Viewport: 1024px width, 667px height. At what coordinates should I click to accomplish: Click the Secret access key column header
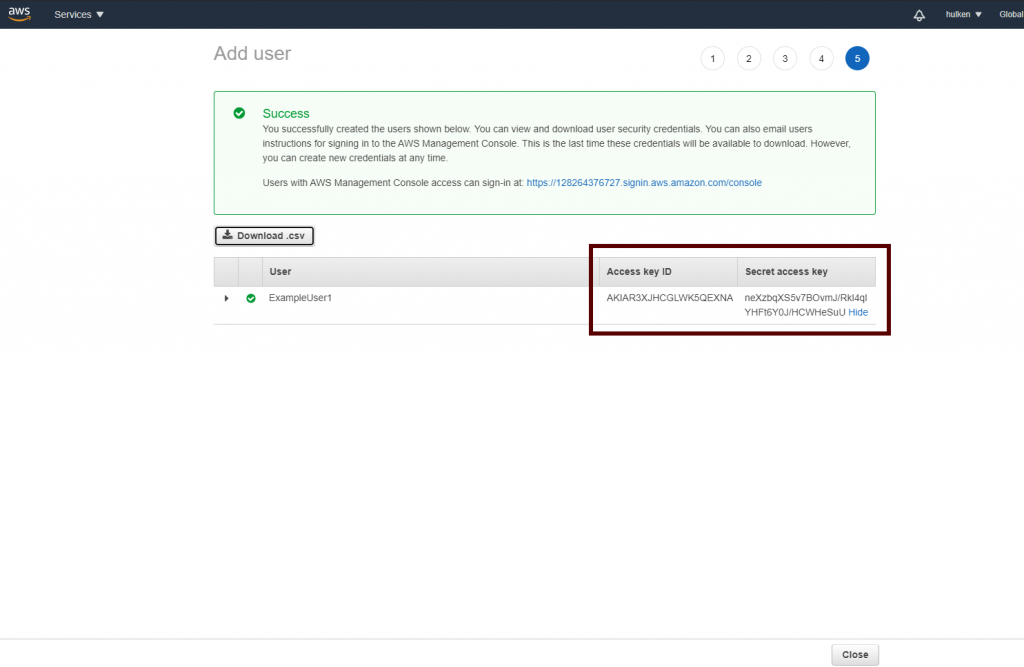pyautogui.click(x=786, y=272)
